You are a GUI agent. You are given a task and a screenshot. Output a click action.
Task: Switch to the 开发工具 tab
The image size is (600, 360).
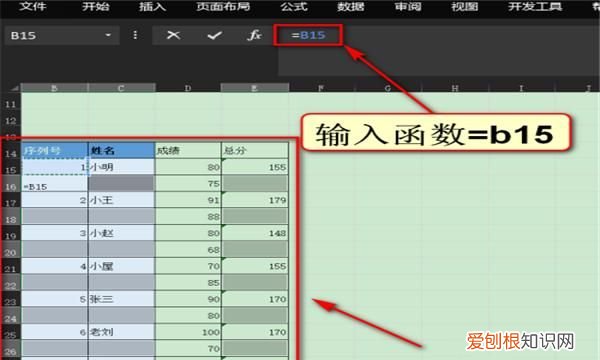tap(535, 6)
